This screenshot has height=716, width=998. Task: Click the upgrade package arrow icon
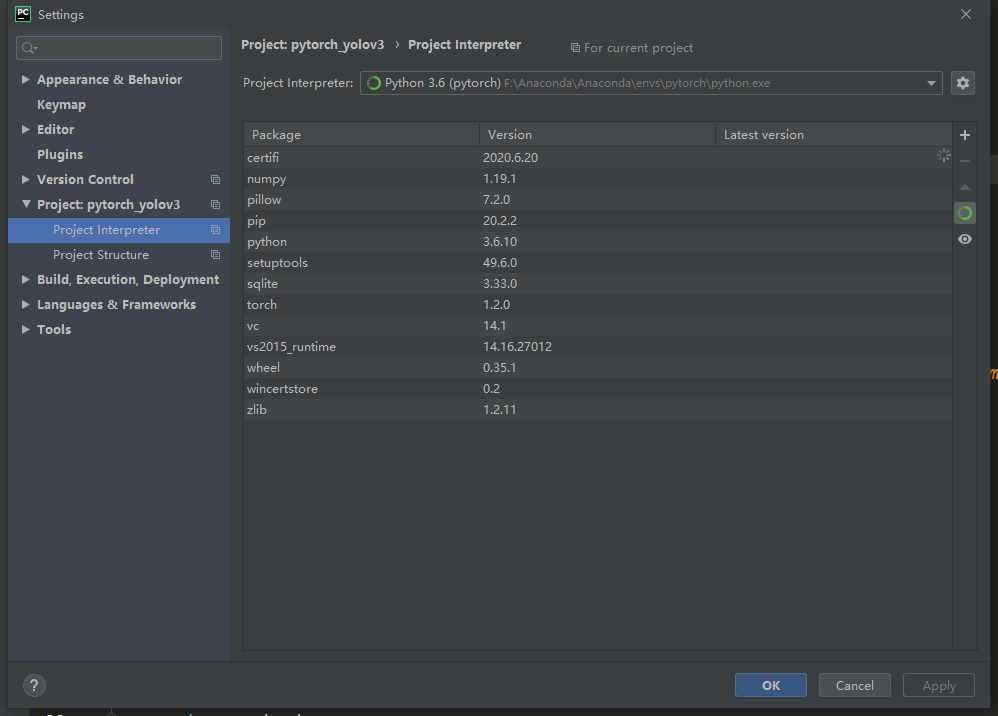pos(965,187)
